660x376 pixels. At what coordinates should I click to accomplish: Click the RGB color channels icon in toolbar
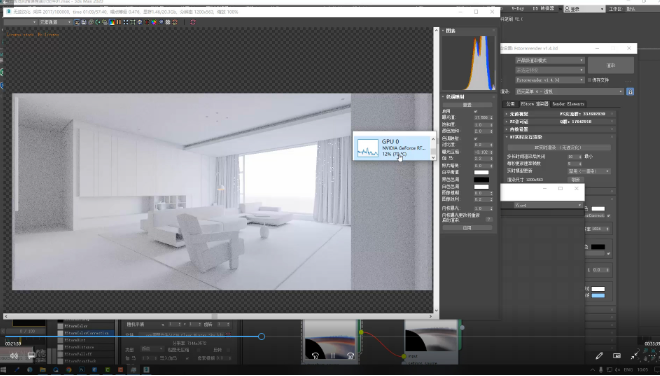112,22
